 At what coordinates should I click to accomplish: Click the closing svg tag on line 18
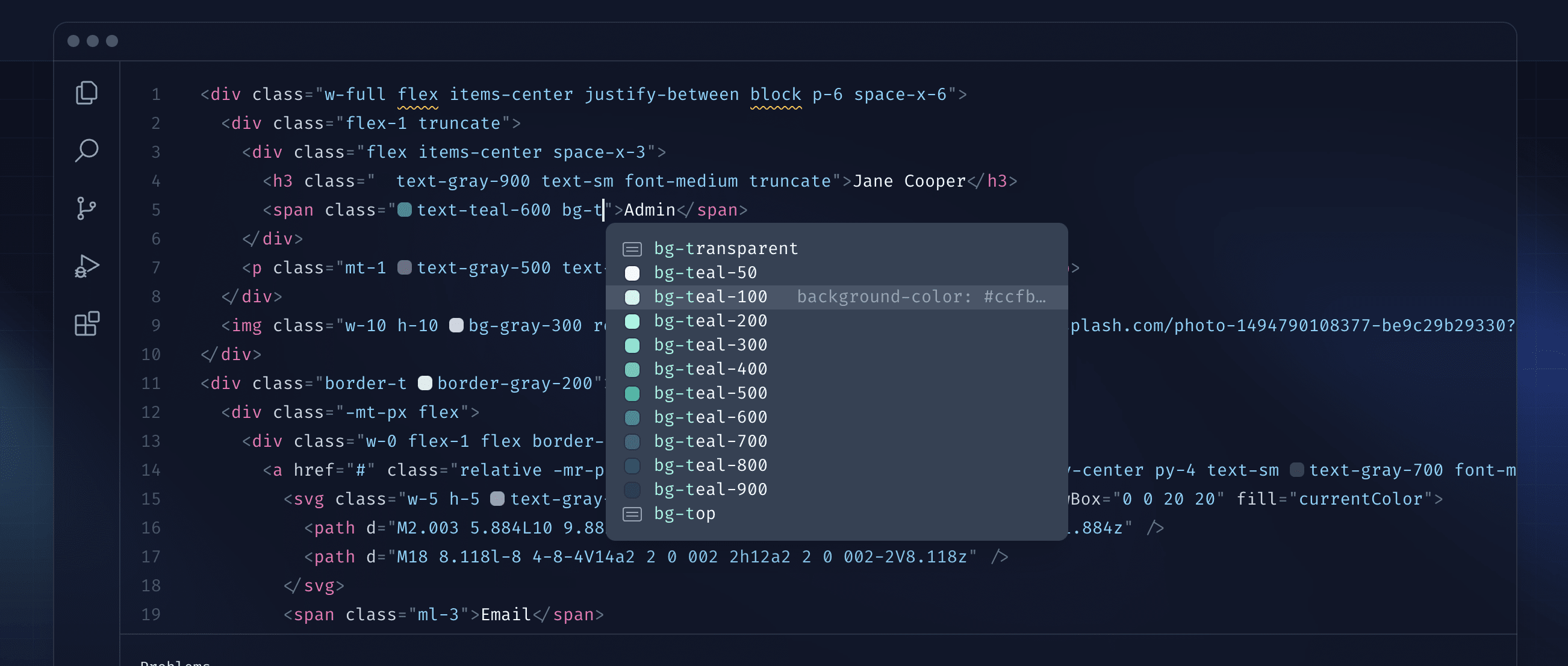(314, 587)
